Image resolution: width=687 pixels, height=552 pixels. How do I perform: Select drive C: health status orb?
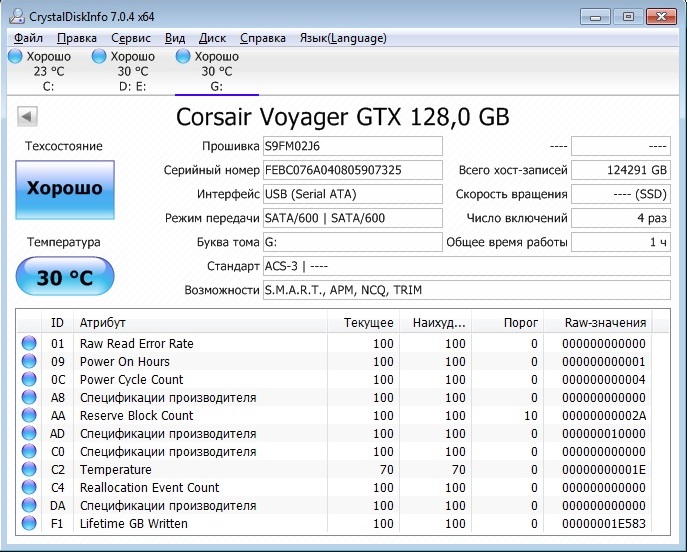pos(15,56)
